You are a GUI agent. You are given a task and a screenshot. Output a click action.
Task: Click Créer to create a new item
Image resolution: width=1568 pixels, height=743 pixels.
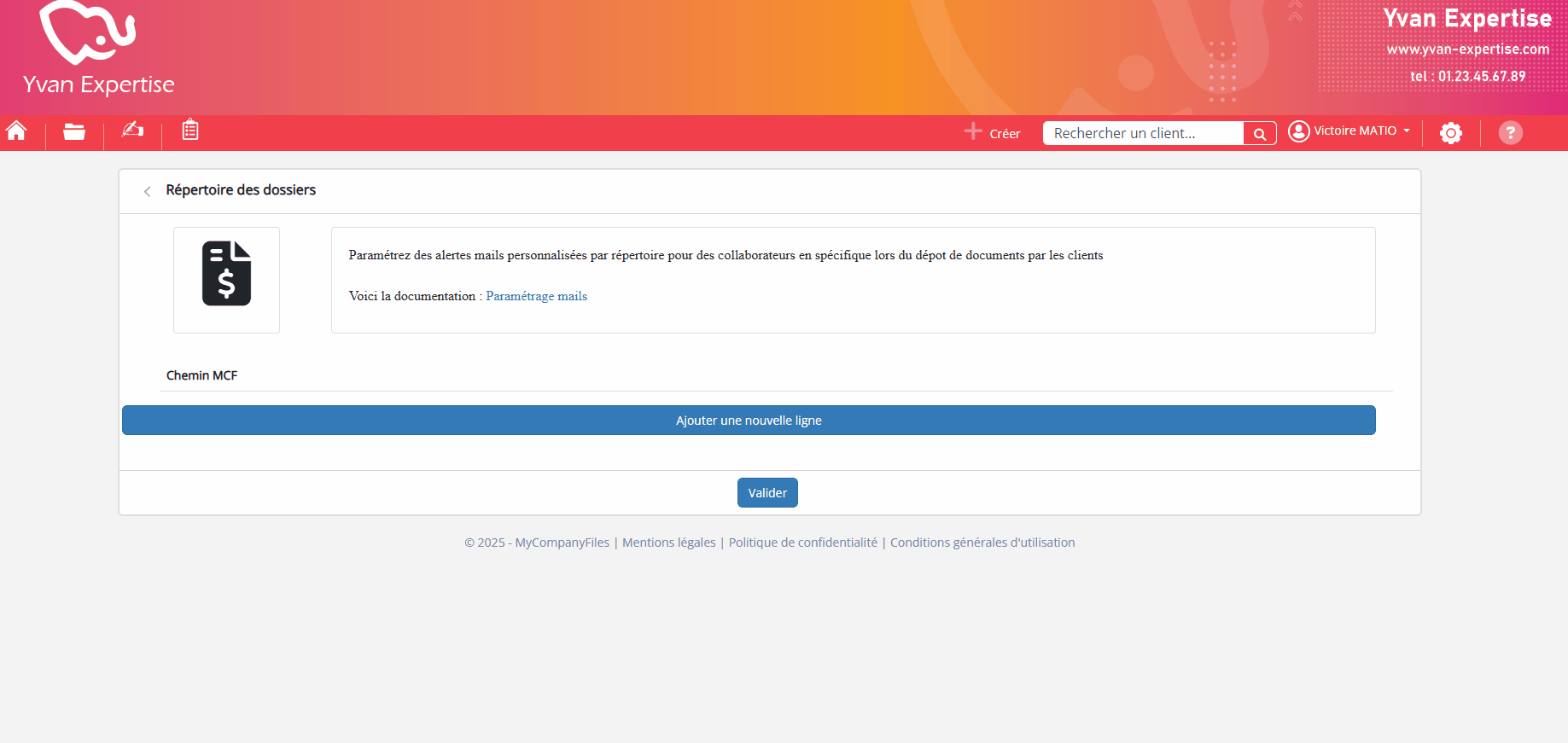993,133
